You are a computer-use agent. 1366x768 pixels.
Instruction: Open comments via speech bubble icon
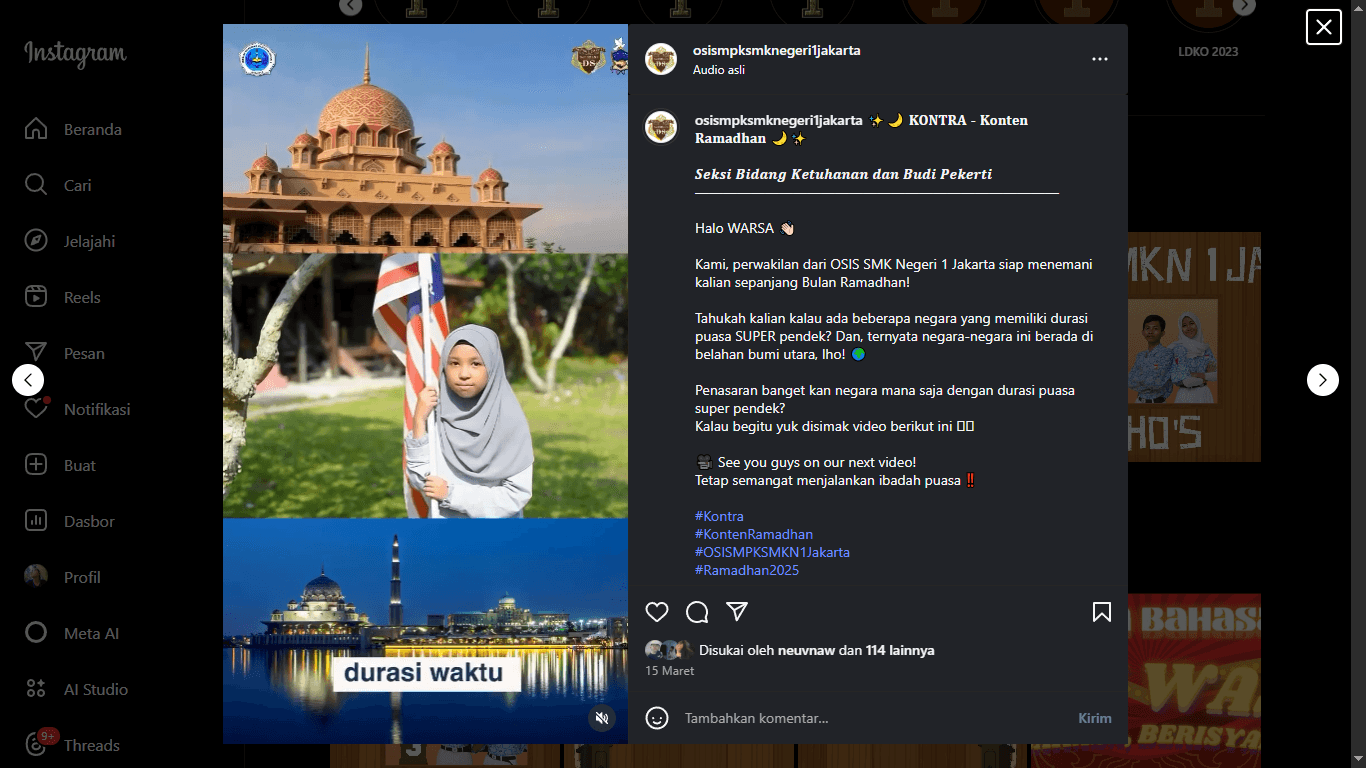[697, 612]
